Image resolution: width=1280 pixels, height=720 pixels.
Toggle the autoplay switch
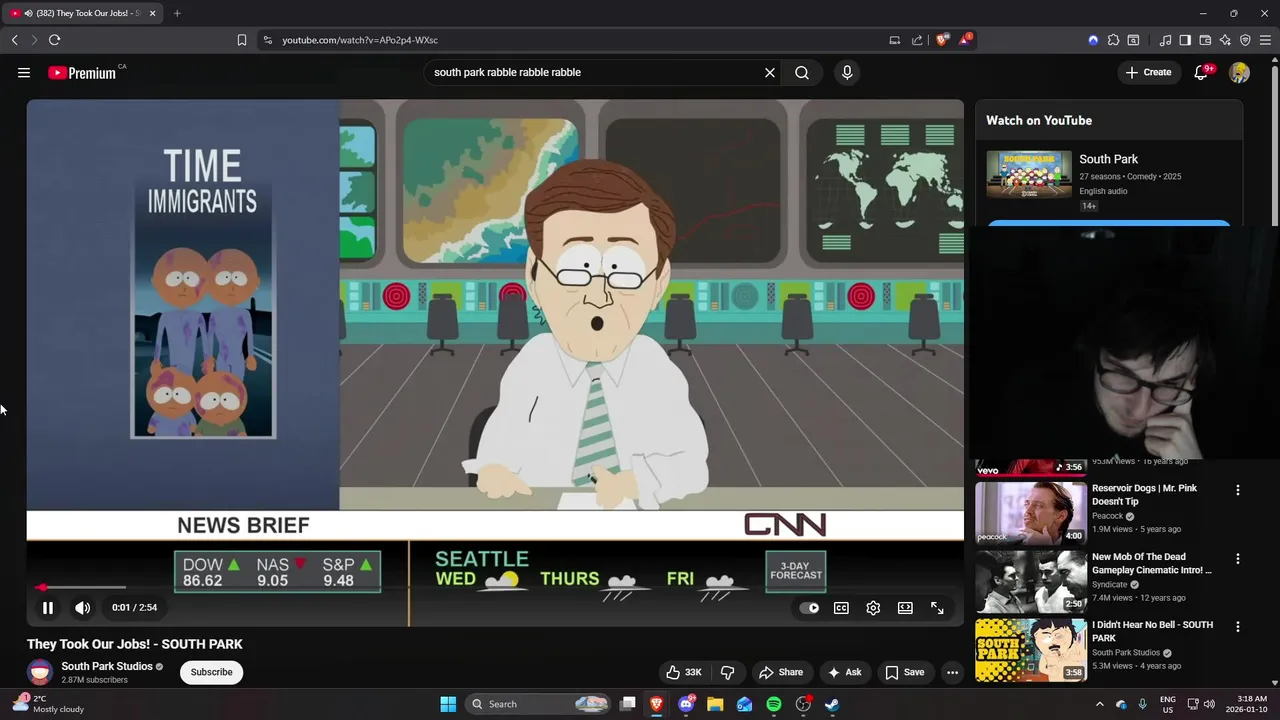tap(810, 608)
